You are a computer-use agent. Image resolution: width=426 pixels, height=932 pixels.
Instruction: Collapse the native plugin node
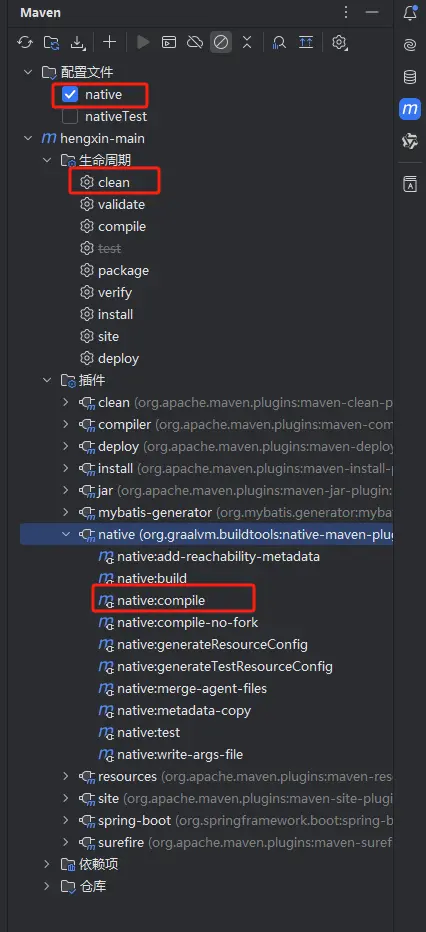(x=66, y=534)
